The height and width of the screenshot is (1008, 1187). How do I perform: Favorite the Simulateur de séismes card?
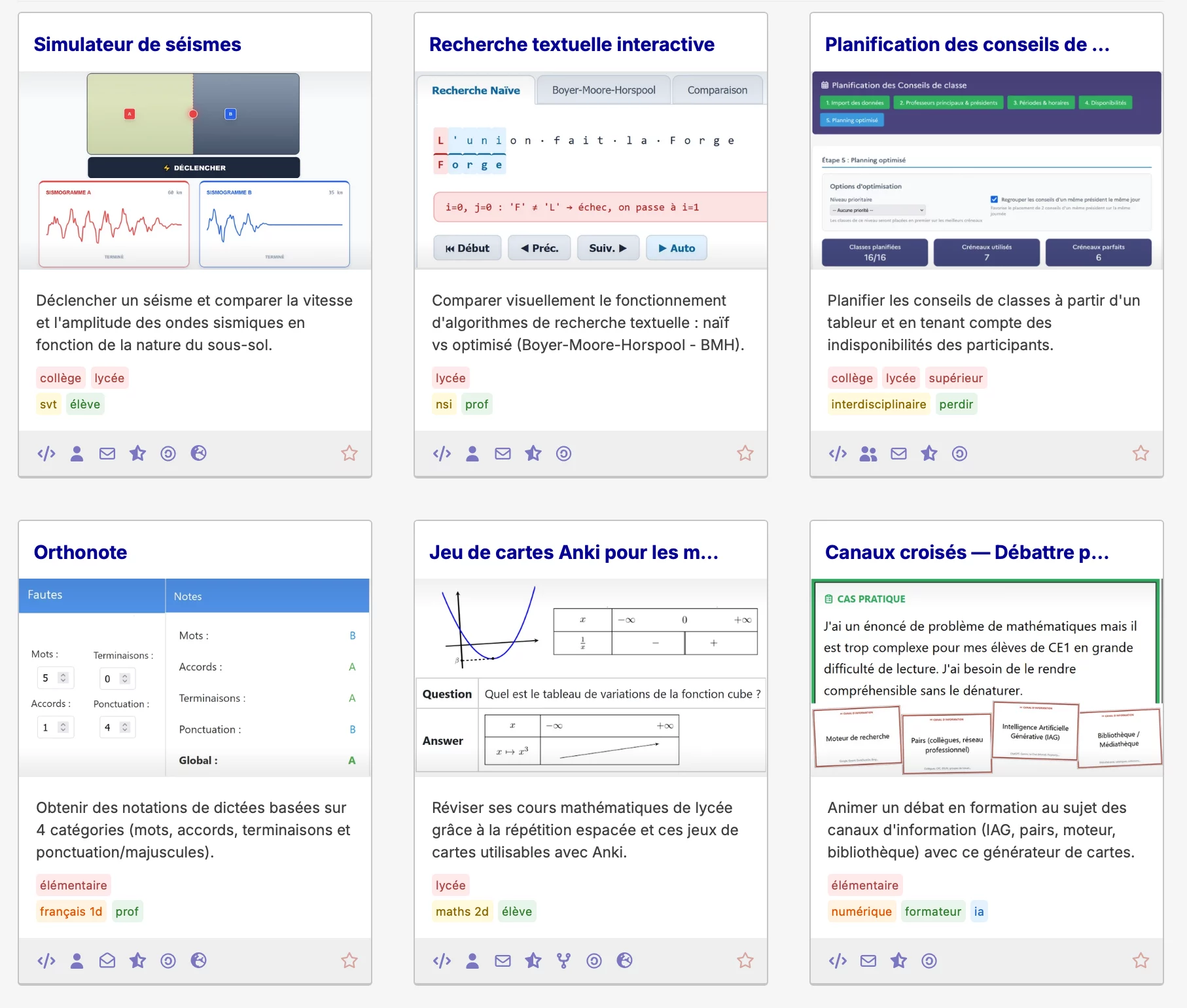pos(349,454)
